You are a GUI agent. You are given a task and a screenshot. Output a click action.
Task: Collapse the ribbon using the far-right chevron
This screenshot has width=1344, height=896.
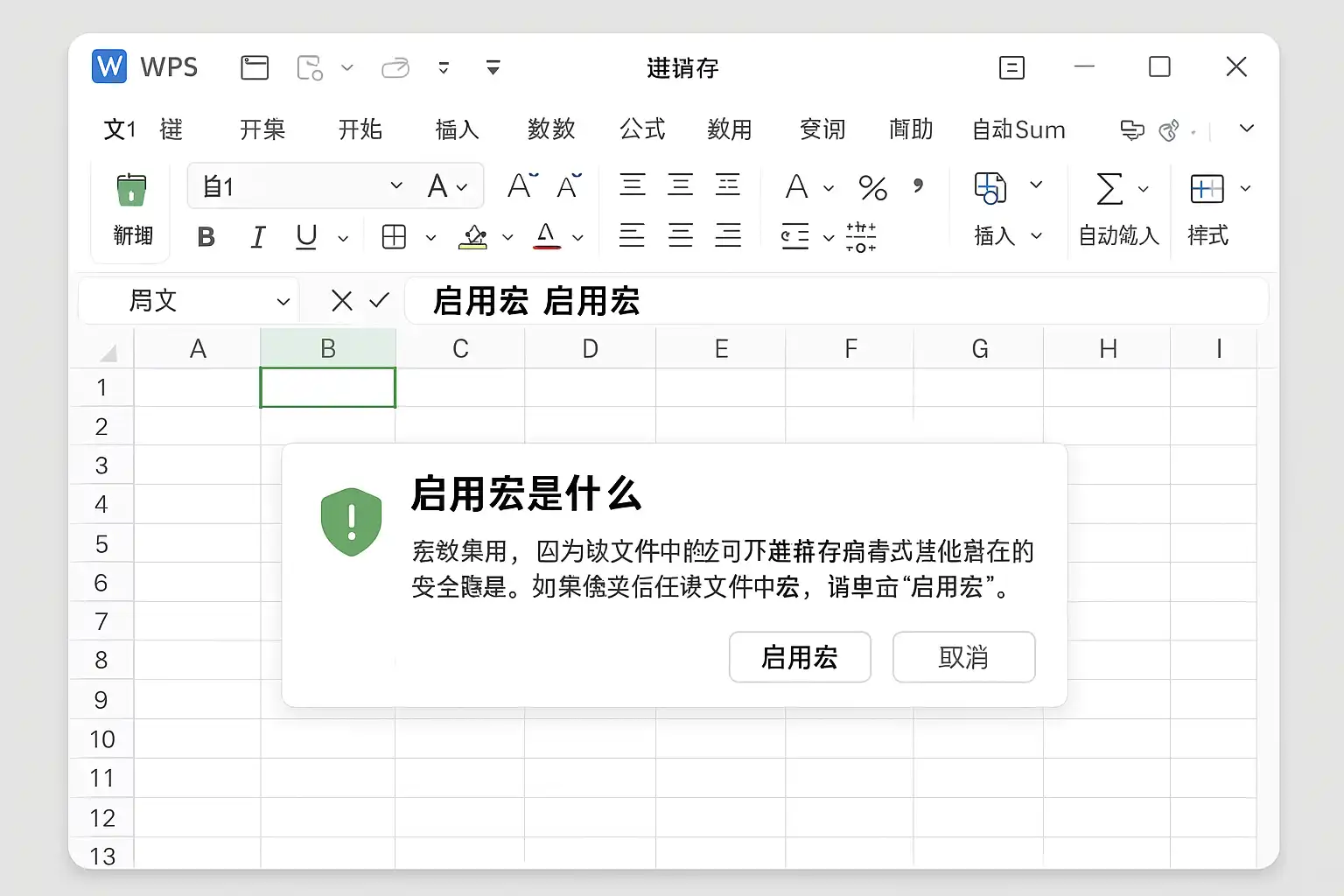click(x=1247, y=129)
